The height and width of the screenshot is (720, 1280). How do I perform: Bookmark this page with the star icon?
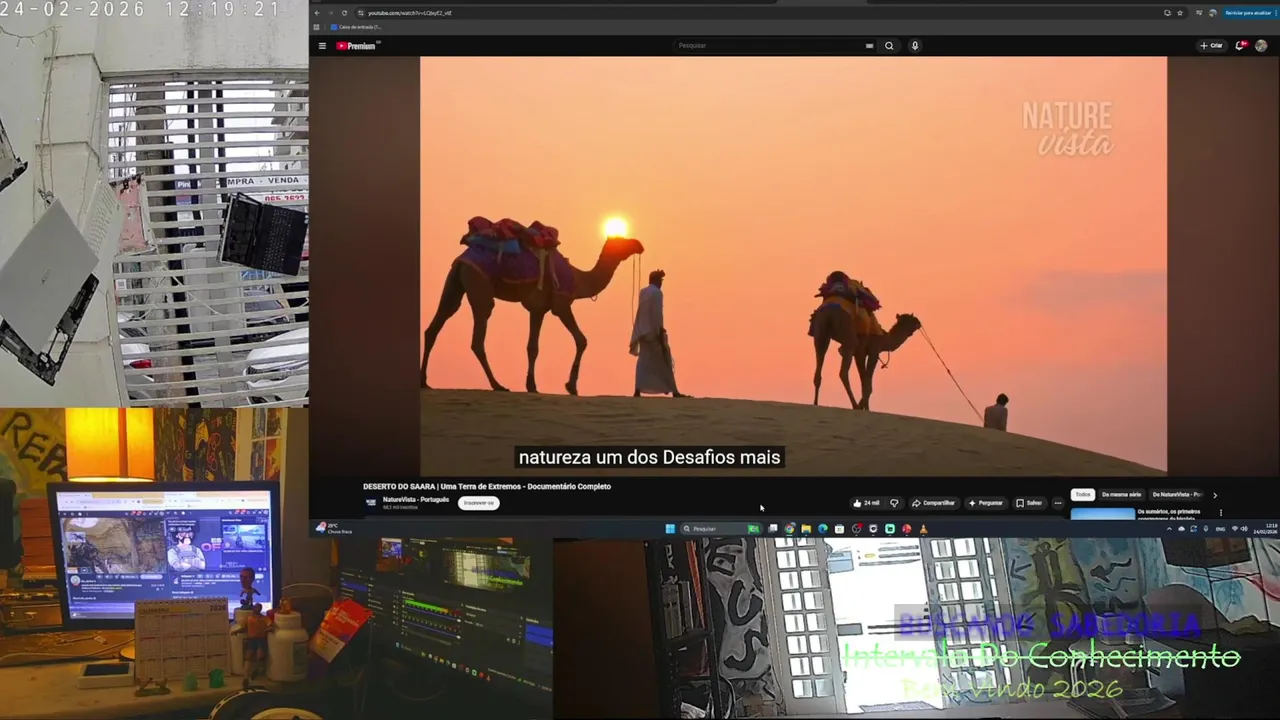[x=1180, y=13]
